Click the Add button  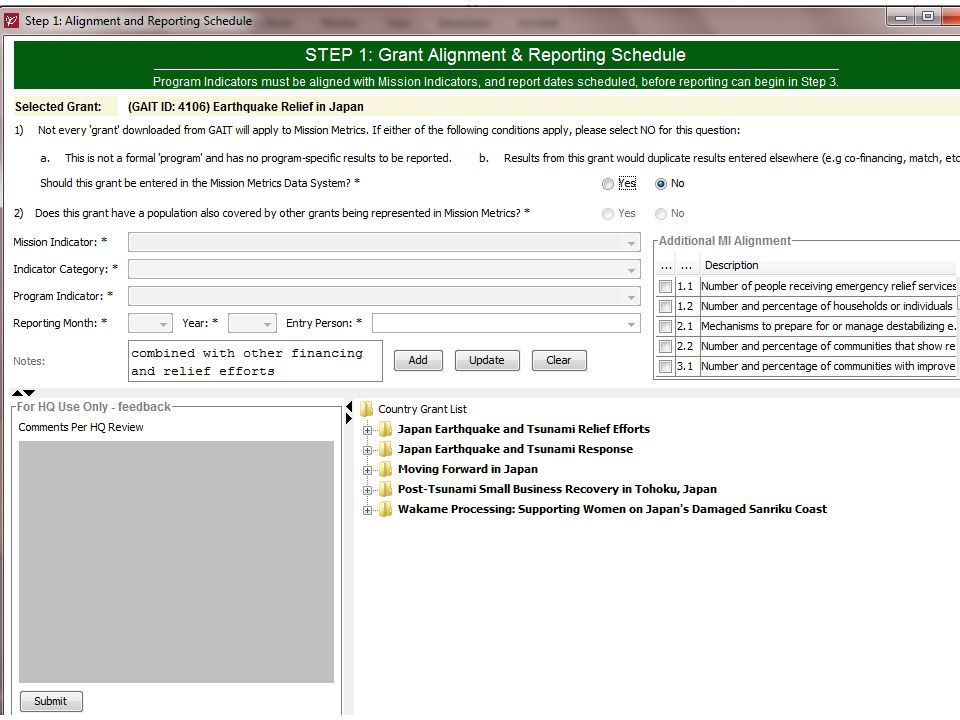(x=418, y=361)
